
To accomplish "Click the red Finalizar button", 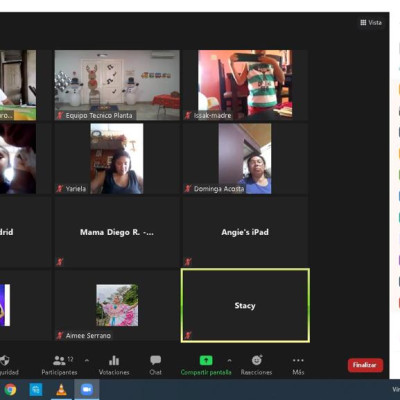I will coord(365,365).
